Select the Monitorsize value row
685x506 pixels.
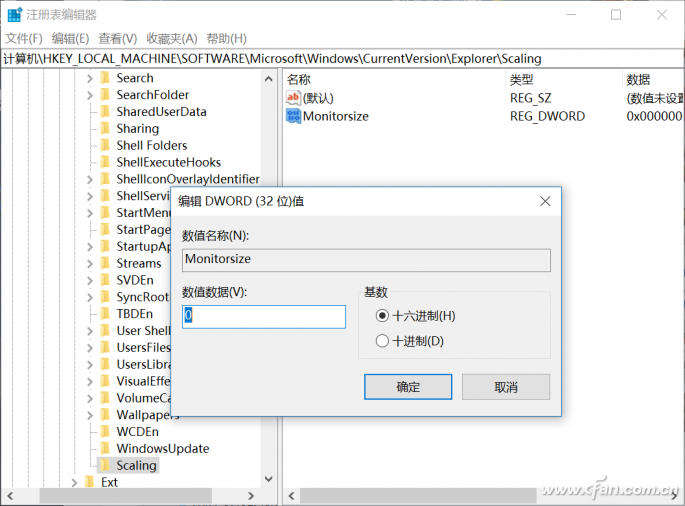pos(336,116)
